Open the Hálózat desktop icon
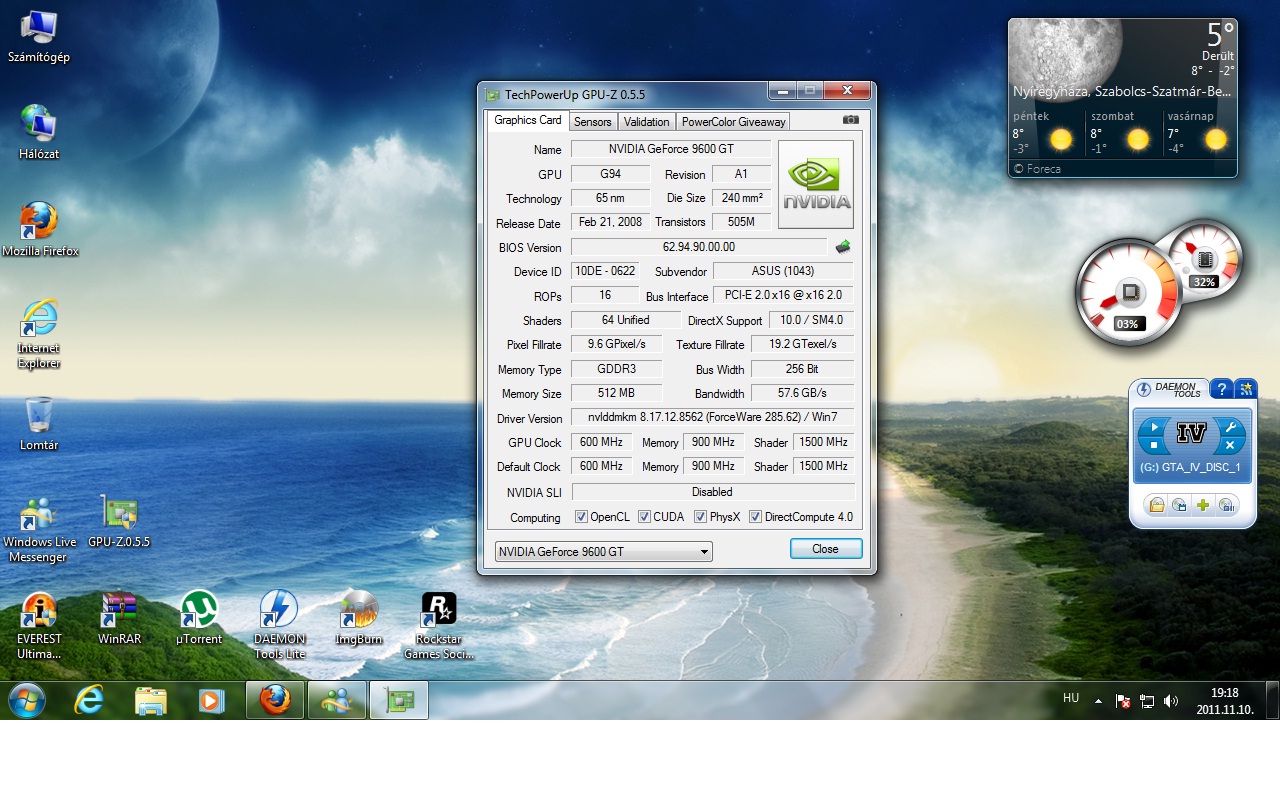 pos(38,133)
